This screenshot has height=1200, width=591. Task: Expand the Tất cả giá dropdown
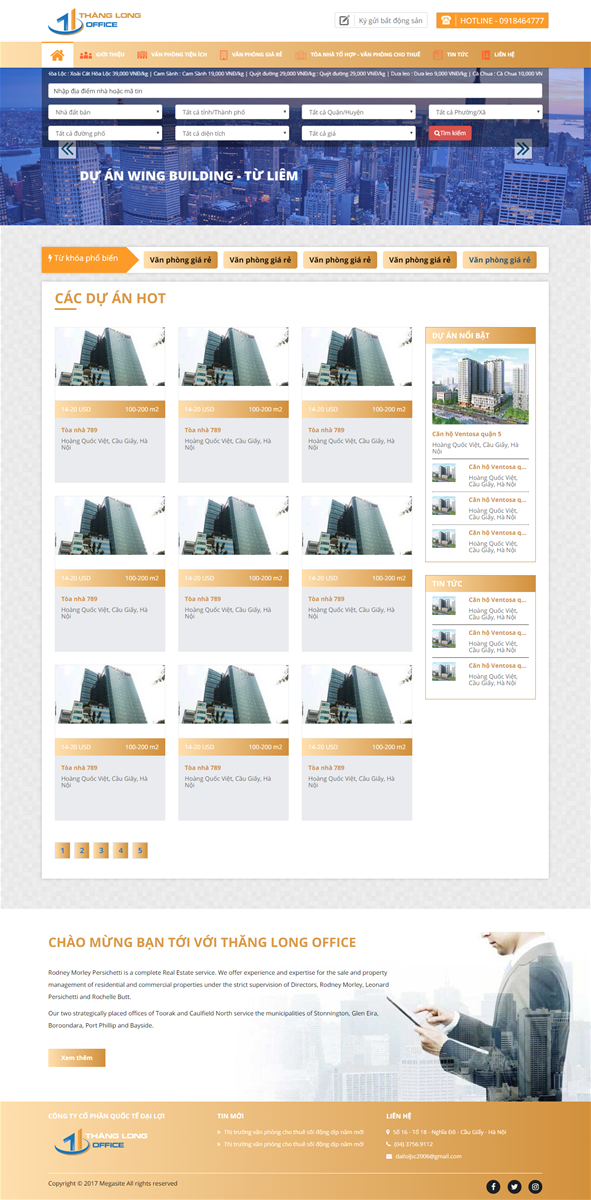(x=359, y=133)
